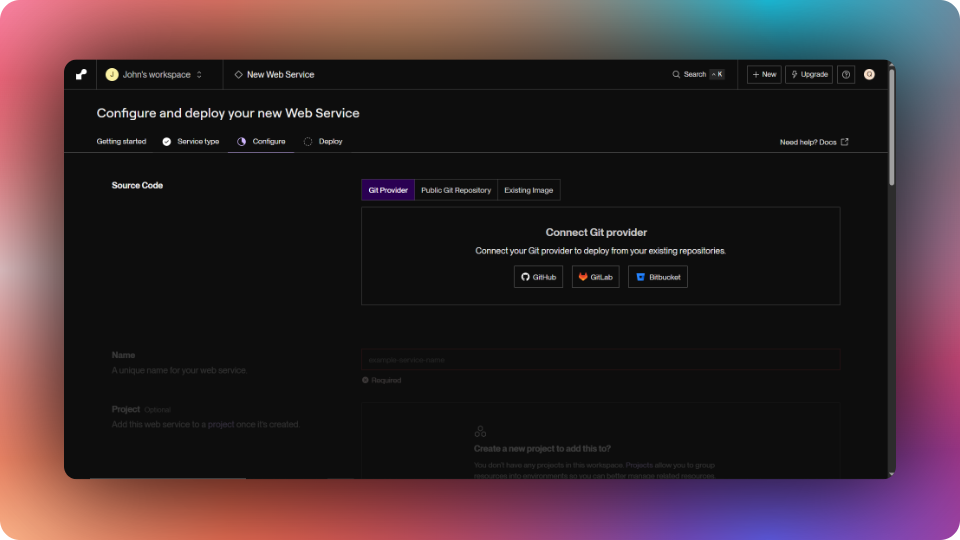Open John's workspace switcher dropdown
This screenshot has width=960, height=540.
154,75
